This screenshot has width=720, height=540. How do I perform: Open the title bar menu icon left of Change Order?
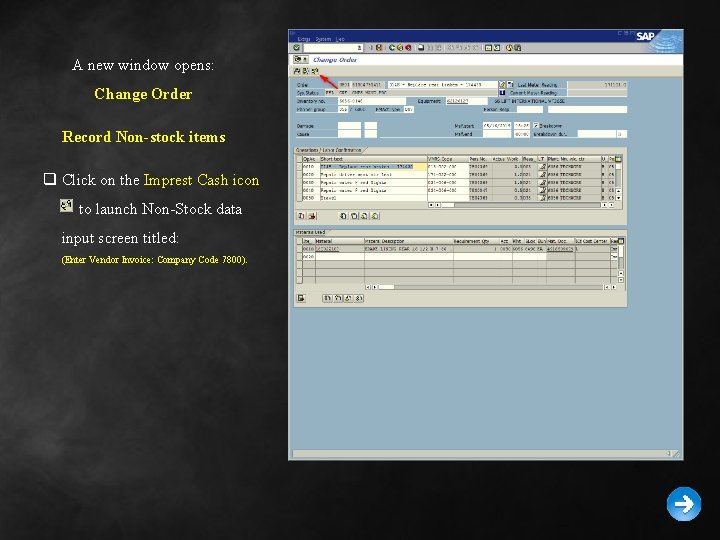[x=300, y=60]
